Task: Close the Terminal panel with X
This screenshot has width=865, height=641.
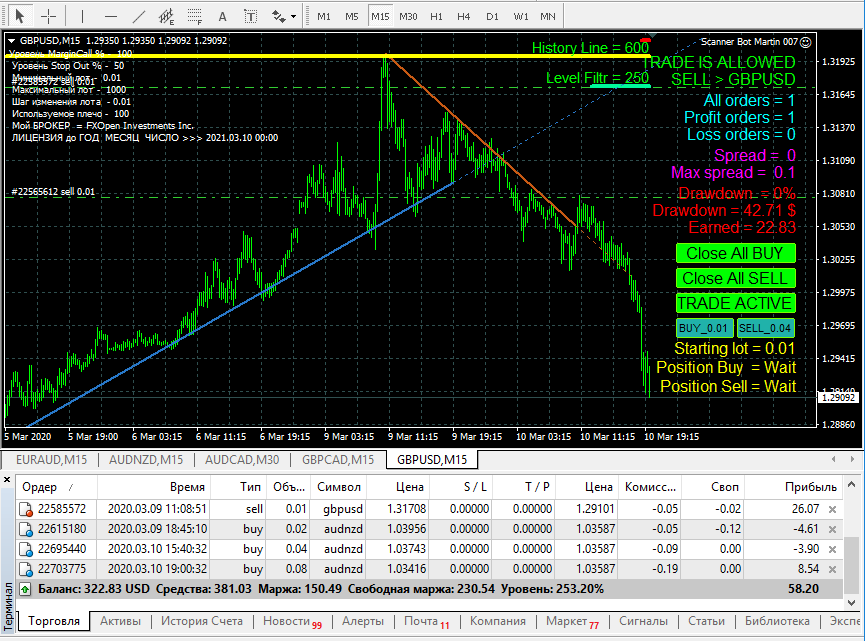Action: click(7, 480)
